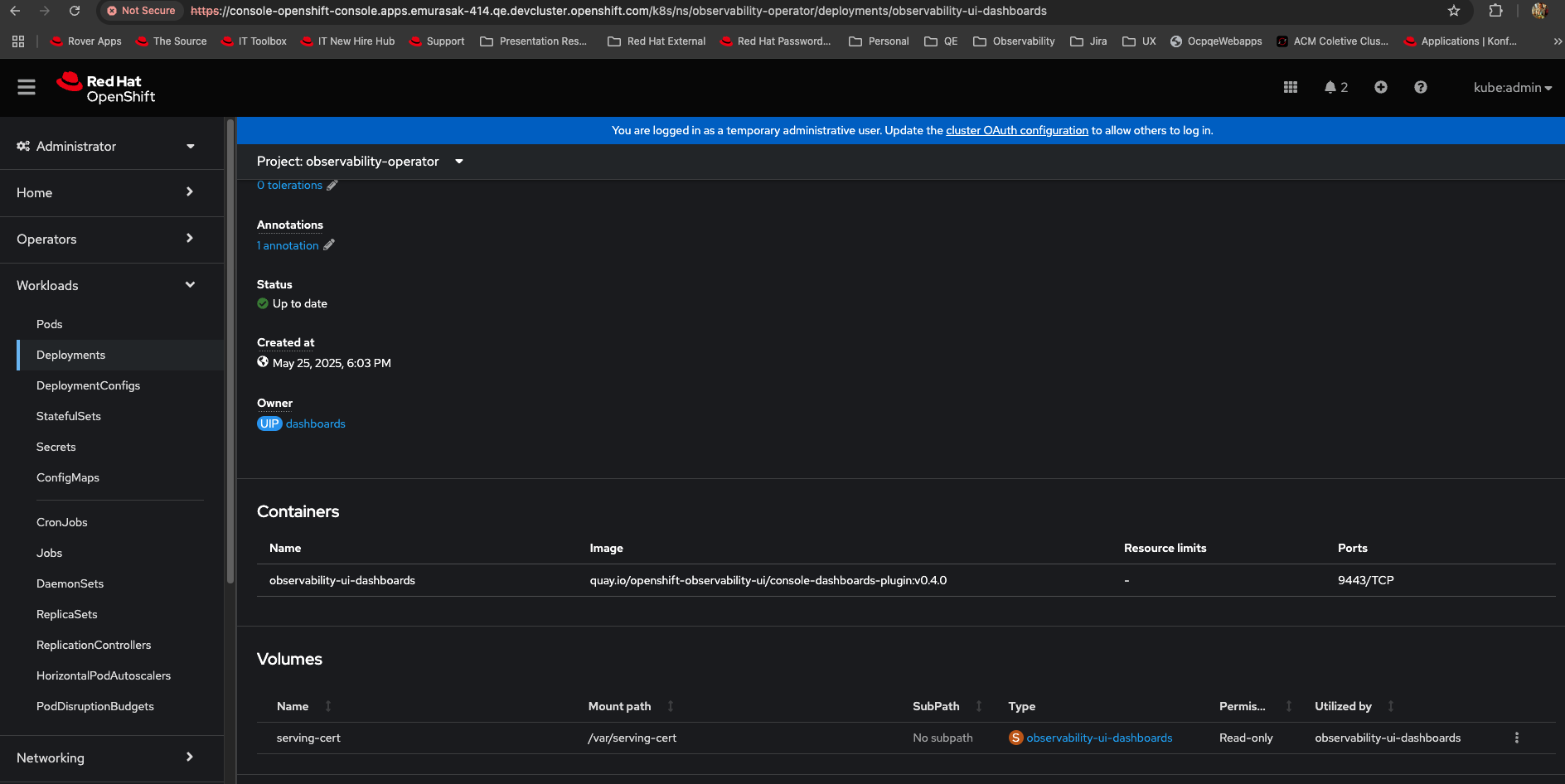Click the 9443/TCP port value
Viewport: 1565px width, 784px height.
1366,580
